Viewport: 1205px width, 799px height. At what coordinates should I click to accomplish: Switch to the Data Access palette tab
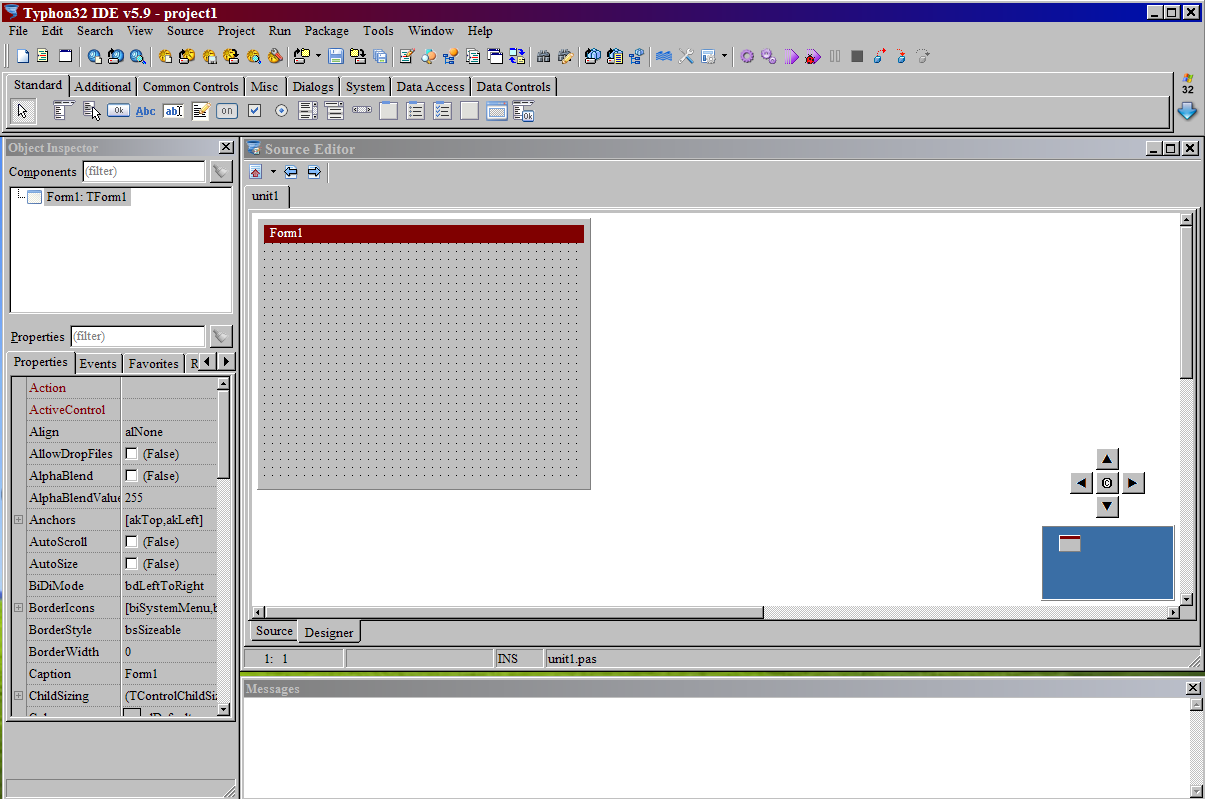tap(430, 87)
